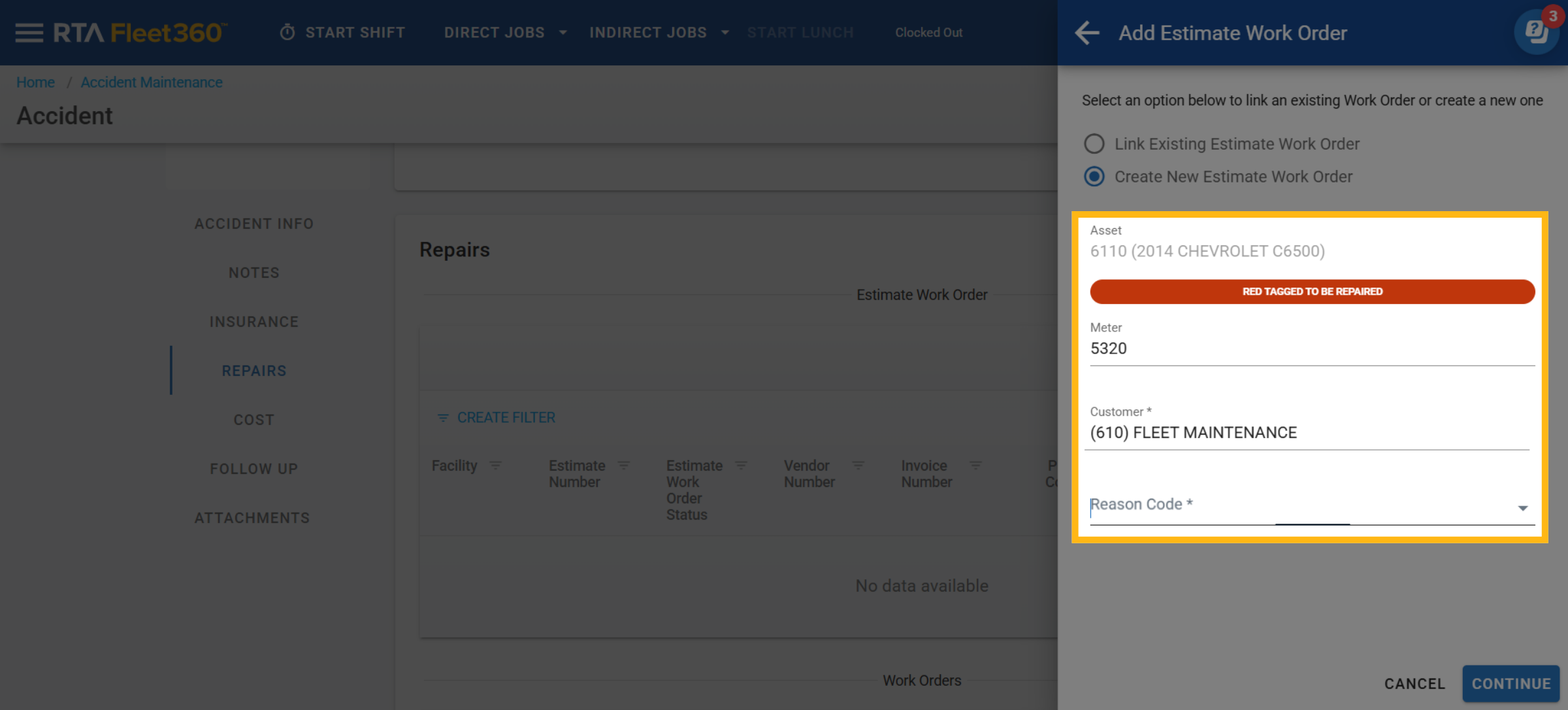Click Start Shift timer button
Image resolution: width=1568 pixels, height=710 pixels.
click(342, 33)
